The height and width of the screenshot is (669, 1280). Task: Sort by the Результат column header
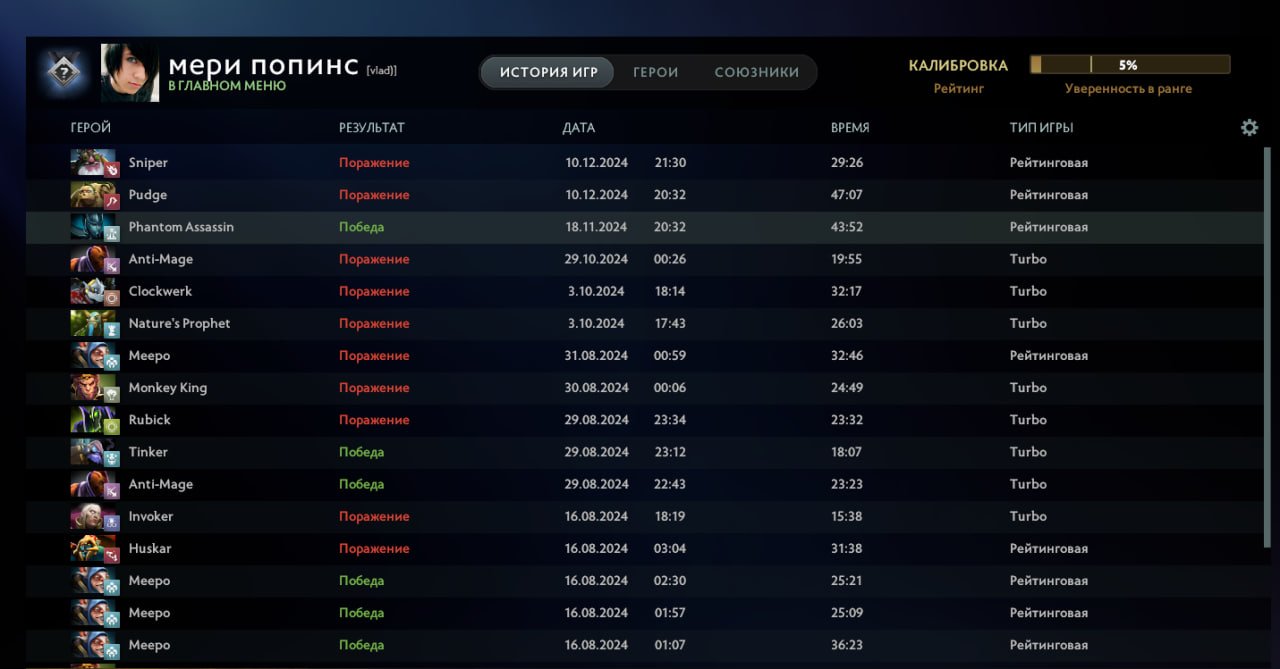[x=371, y=128]
